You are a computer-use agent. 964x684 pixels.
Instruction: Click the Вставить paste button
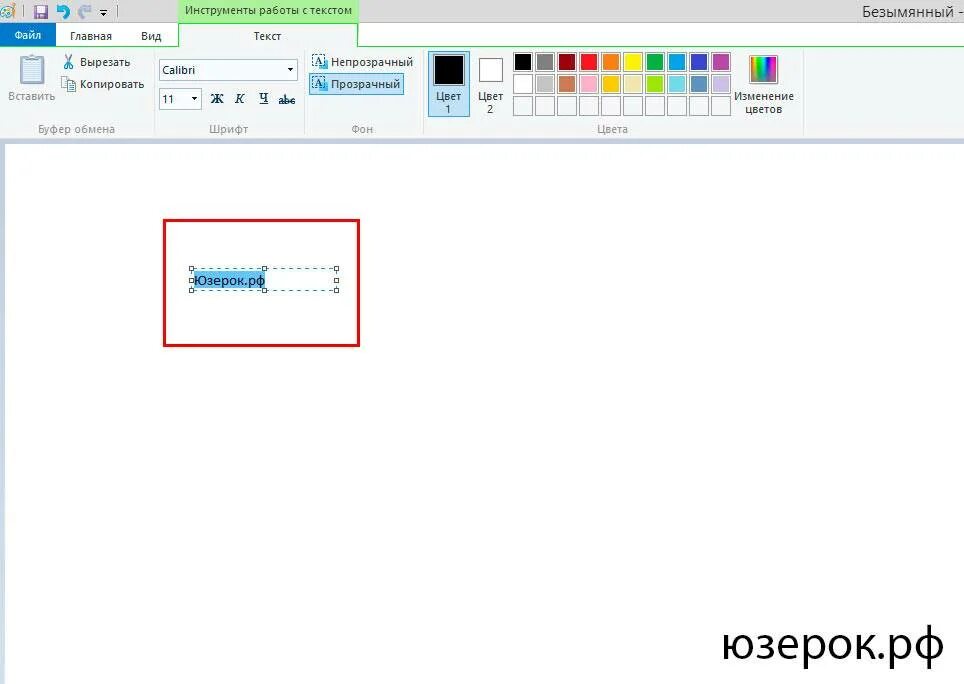coord(31,77)
